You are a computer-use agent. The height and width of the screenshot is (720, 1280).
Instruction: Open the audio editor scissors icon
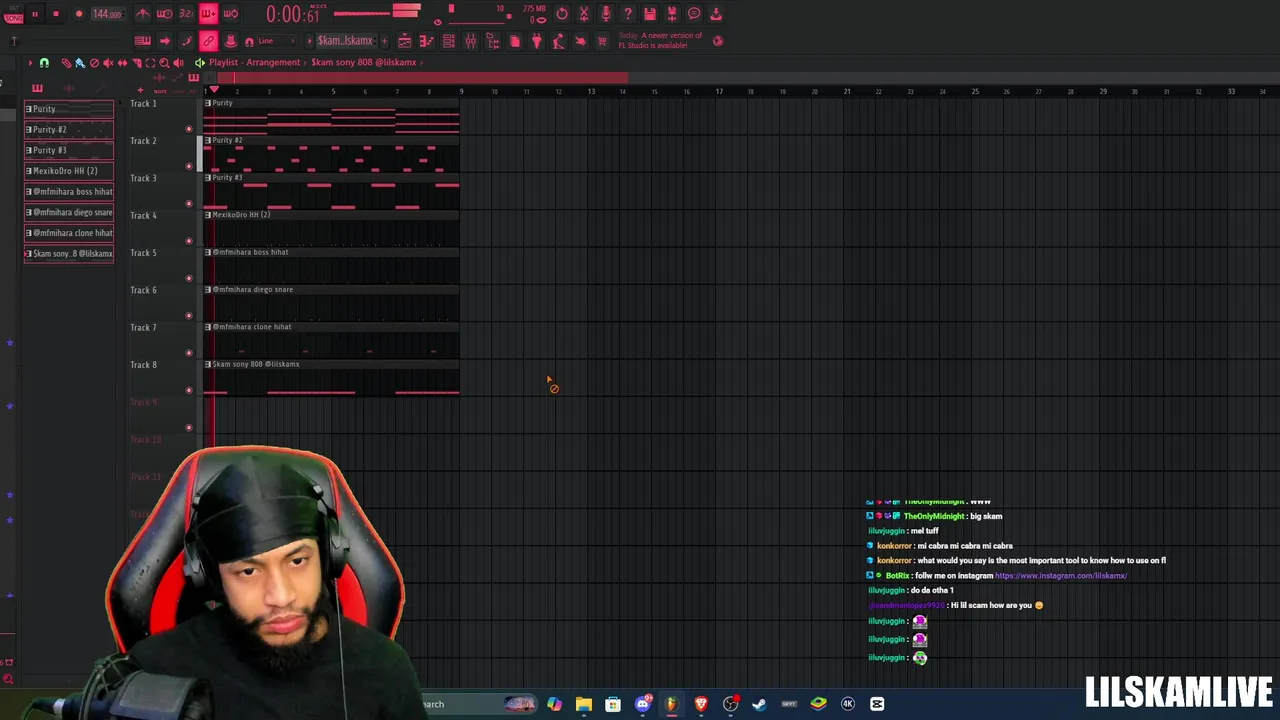tap(584, 14)
